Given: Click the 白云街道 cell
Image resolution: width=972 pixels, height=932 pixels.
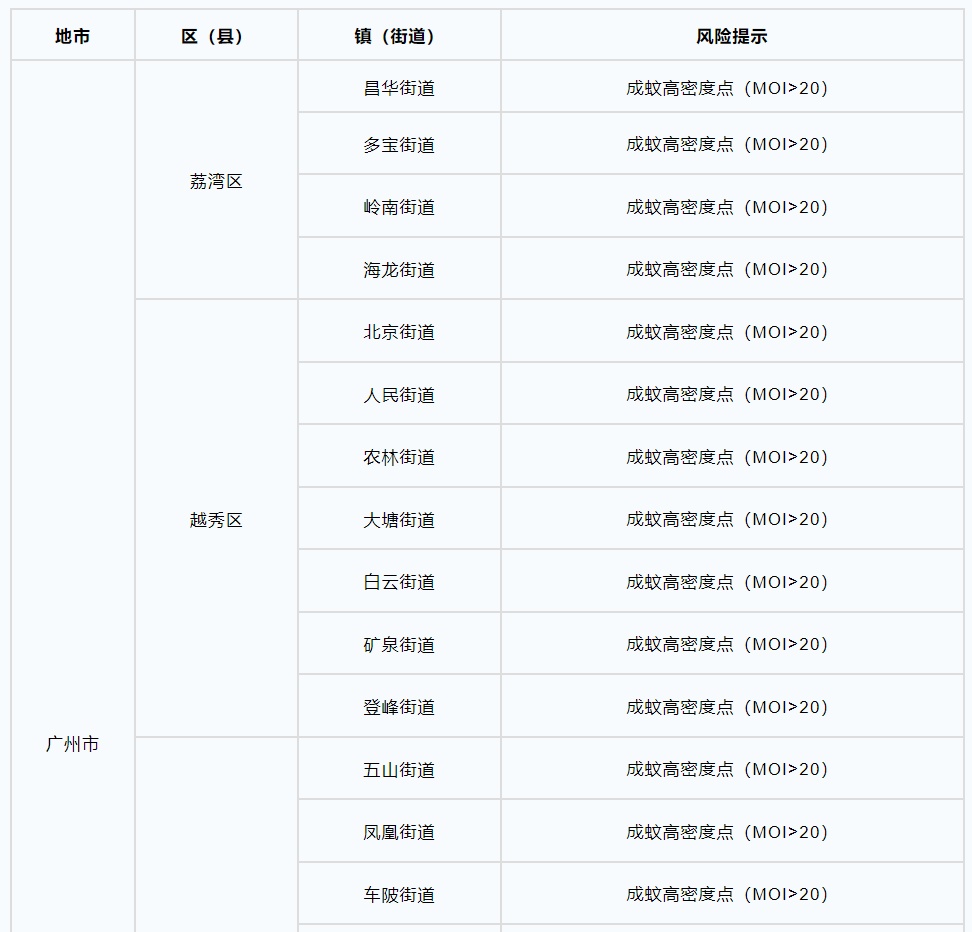Looking at the screenshot, I should 398,581.
